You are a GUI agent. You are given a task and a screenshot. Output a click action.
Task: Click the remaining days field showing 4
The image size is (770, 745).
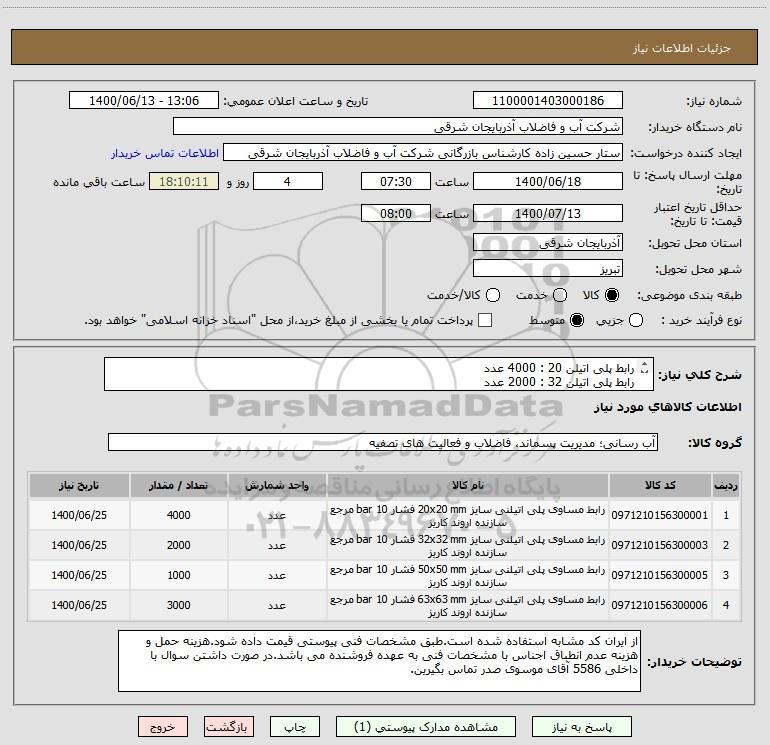288,182
